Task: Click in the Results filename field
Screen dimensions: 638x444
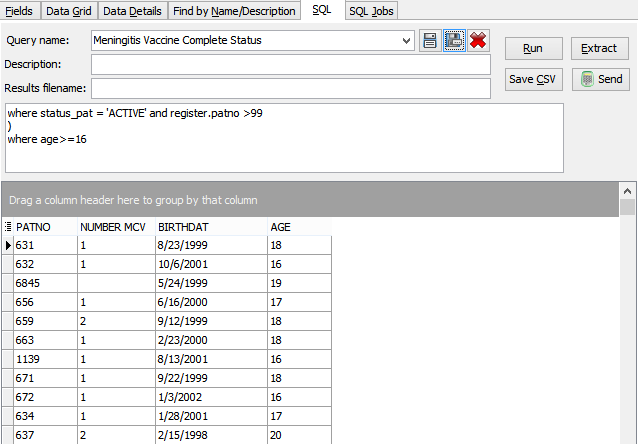Action: pyautogui.click(x=291, y=88)
